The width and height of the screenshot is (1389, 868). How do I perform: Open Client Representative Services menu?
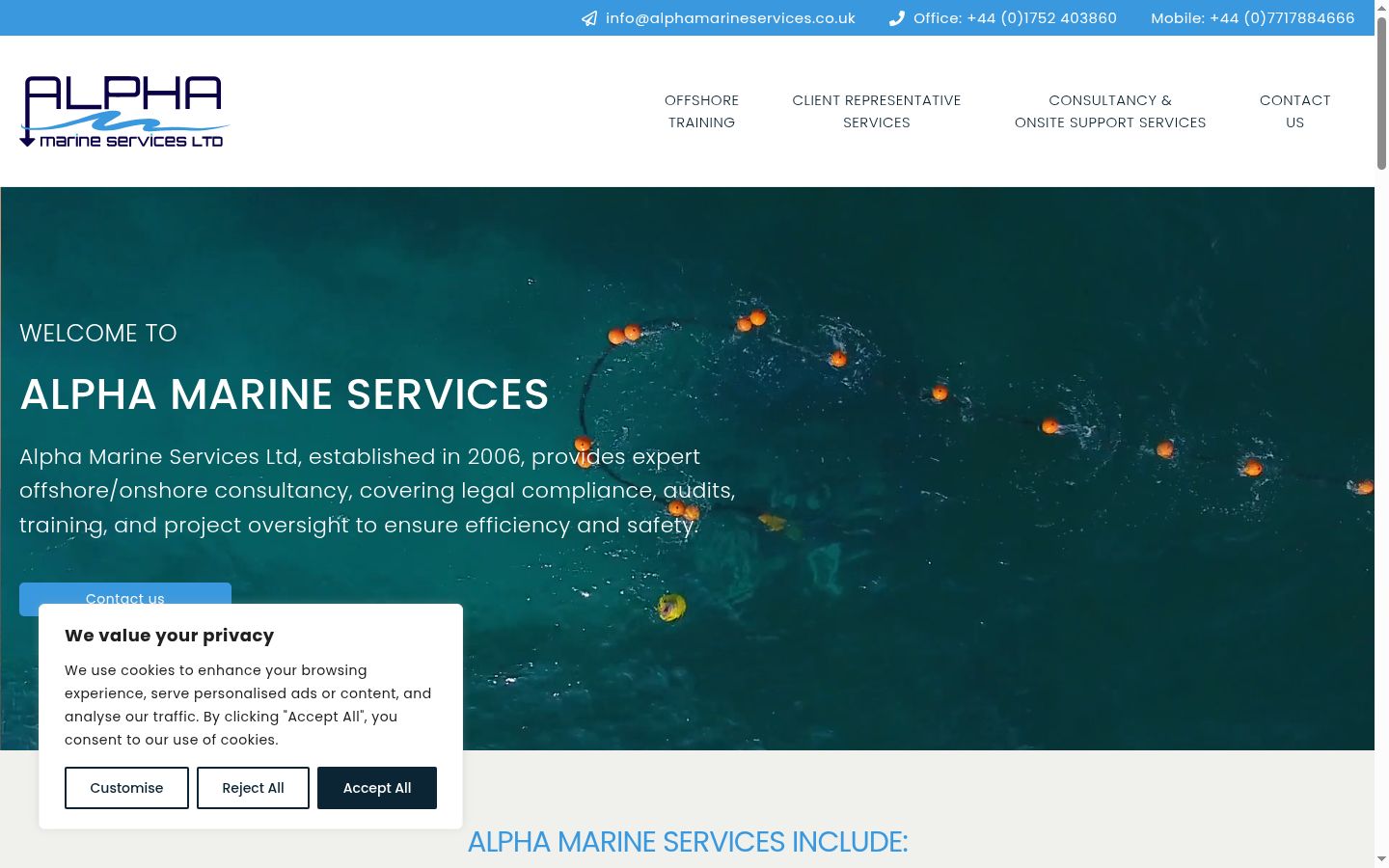(x=877, y=111)
